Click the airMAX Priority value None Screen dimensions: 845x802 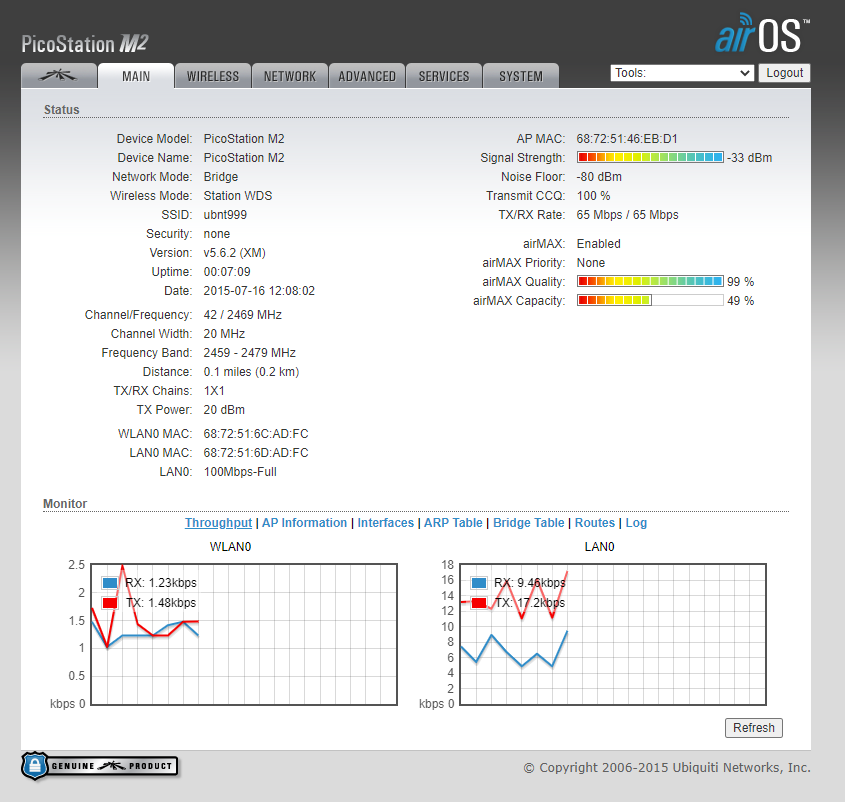pyautogui.click(x=591, y=263)
